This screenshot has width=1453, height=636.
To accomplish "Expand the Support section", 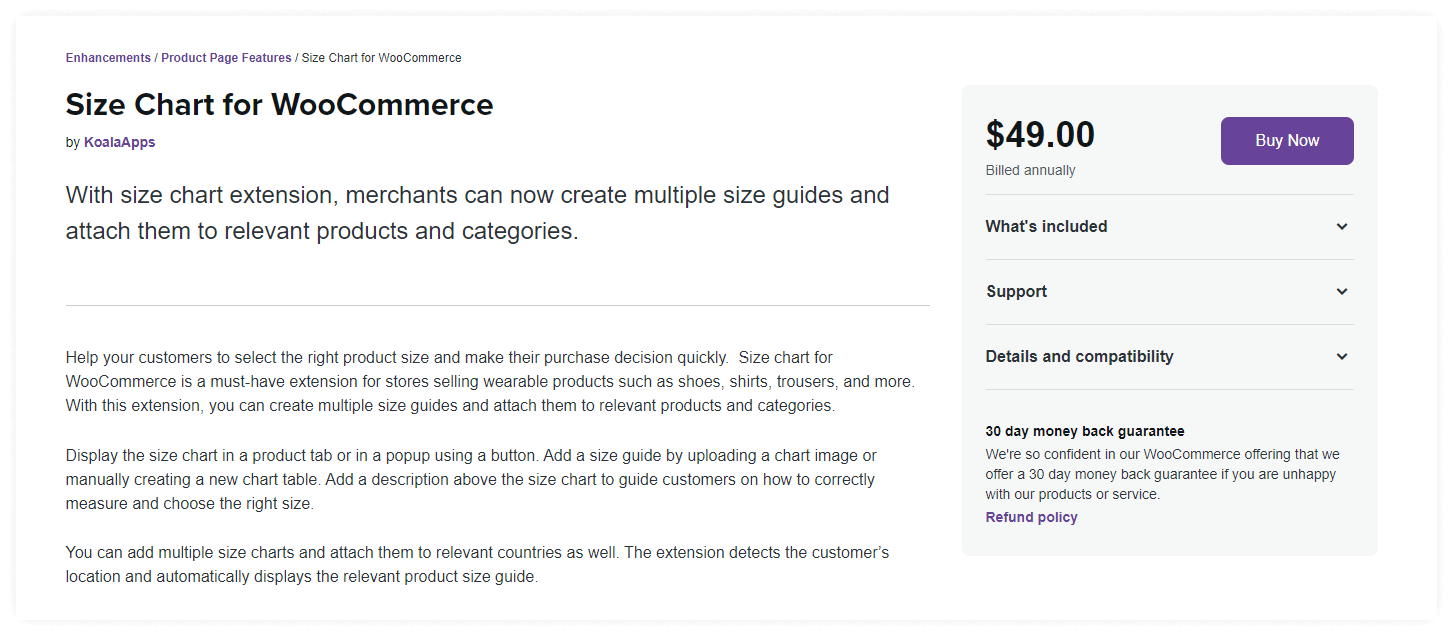I will pyautogui.click(x=1016, y=291).
